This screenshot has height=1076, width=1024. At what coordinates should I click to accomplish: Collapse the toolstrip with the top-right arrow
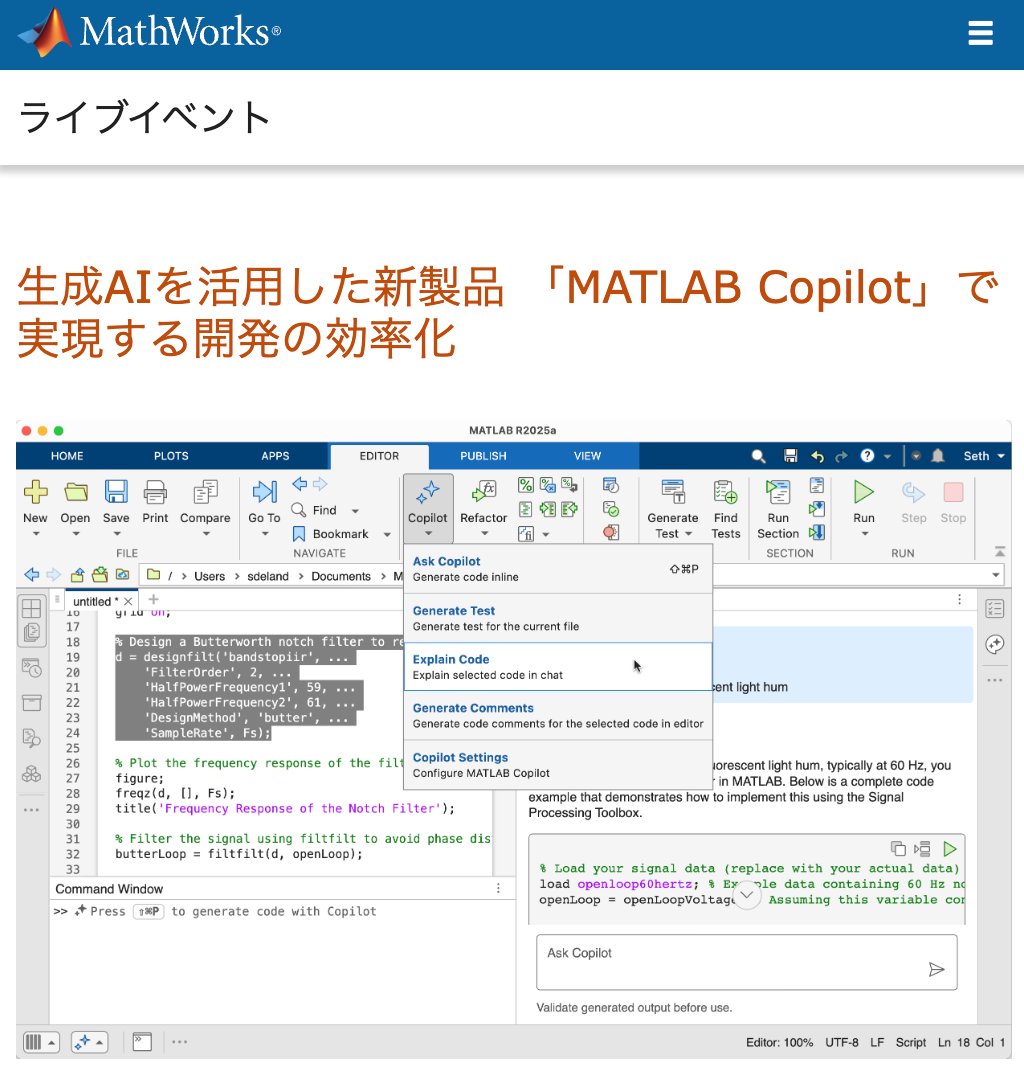(x=1000, y=552)
